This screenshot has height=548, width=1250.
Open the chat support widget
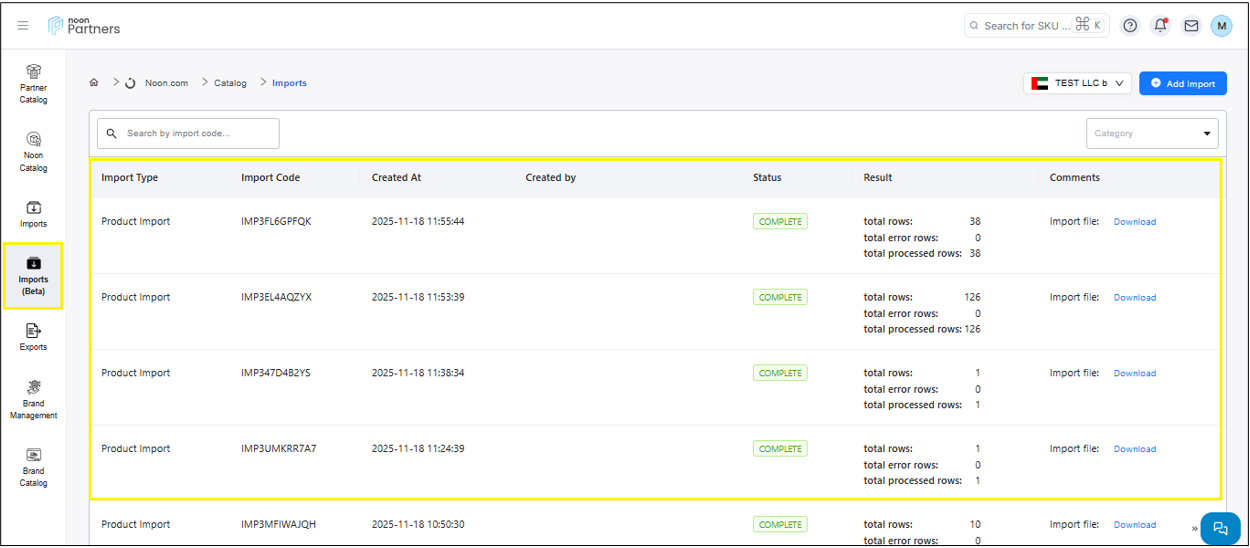(1220, 528)
